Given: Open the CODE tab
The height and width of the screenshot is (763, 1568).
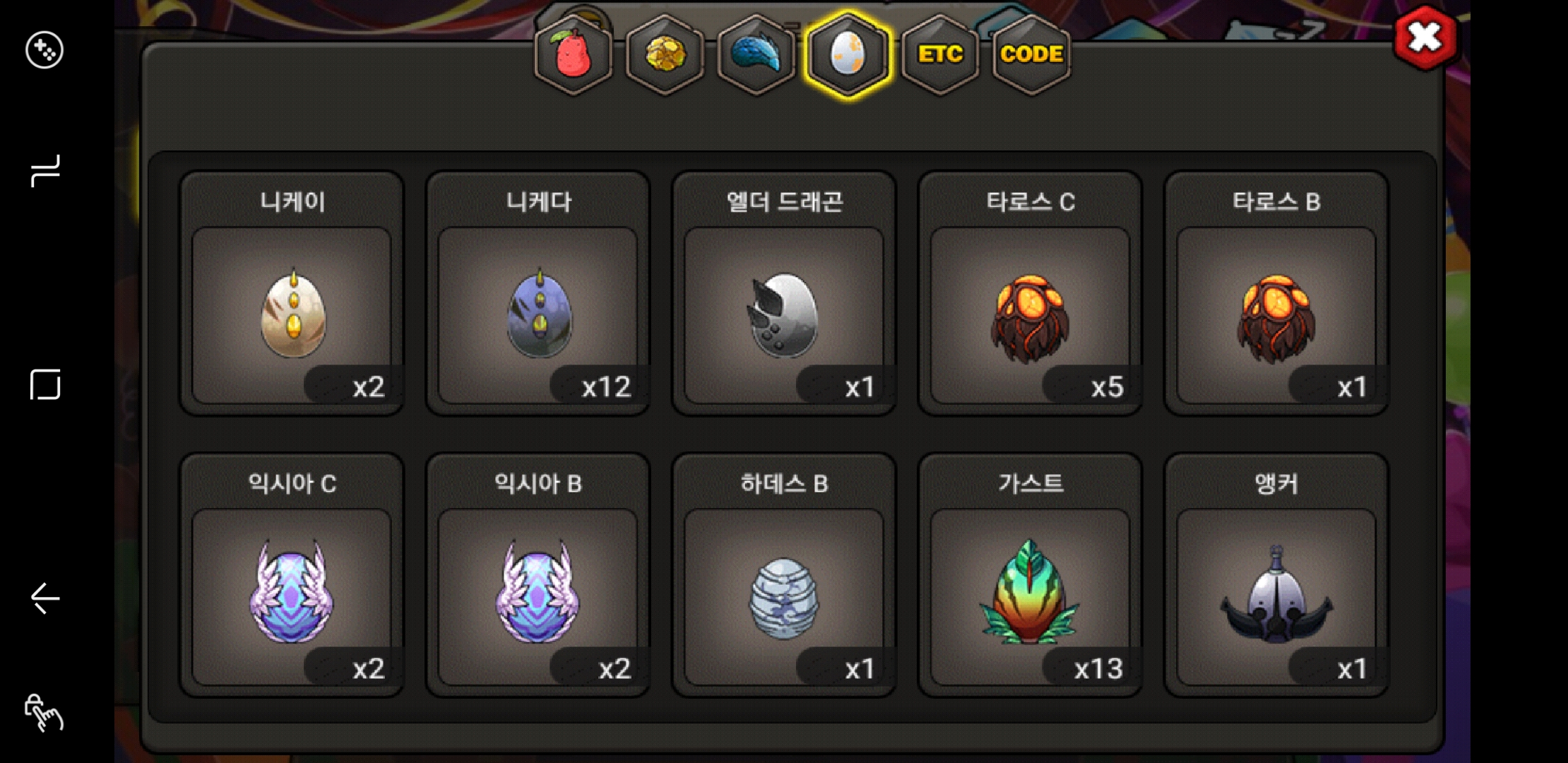Looking at the screenshot, I should [1031, 54].
